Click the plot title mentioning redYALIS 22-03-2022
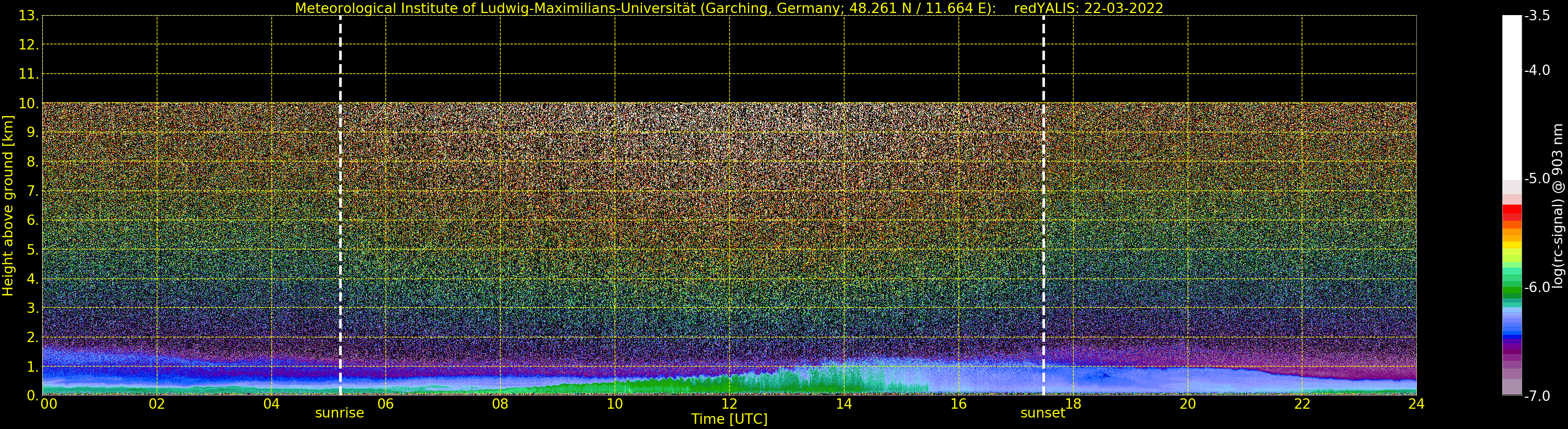Viewport: 1568px width, 429px height. pyautogui.click(x=729, y=8)
